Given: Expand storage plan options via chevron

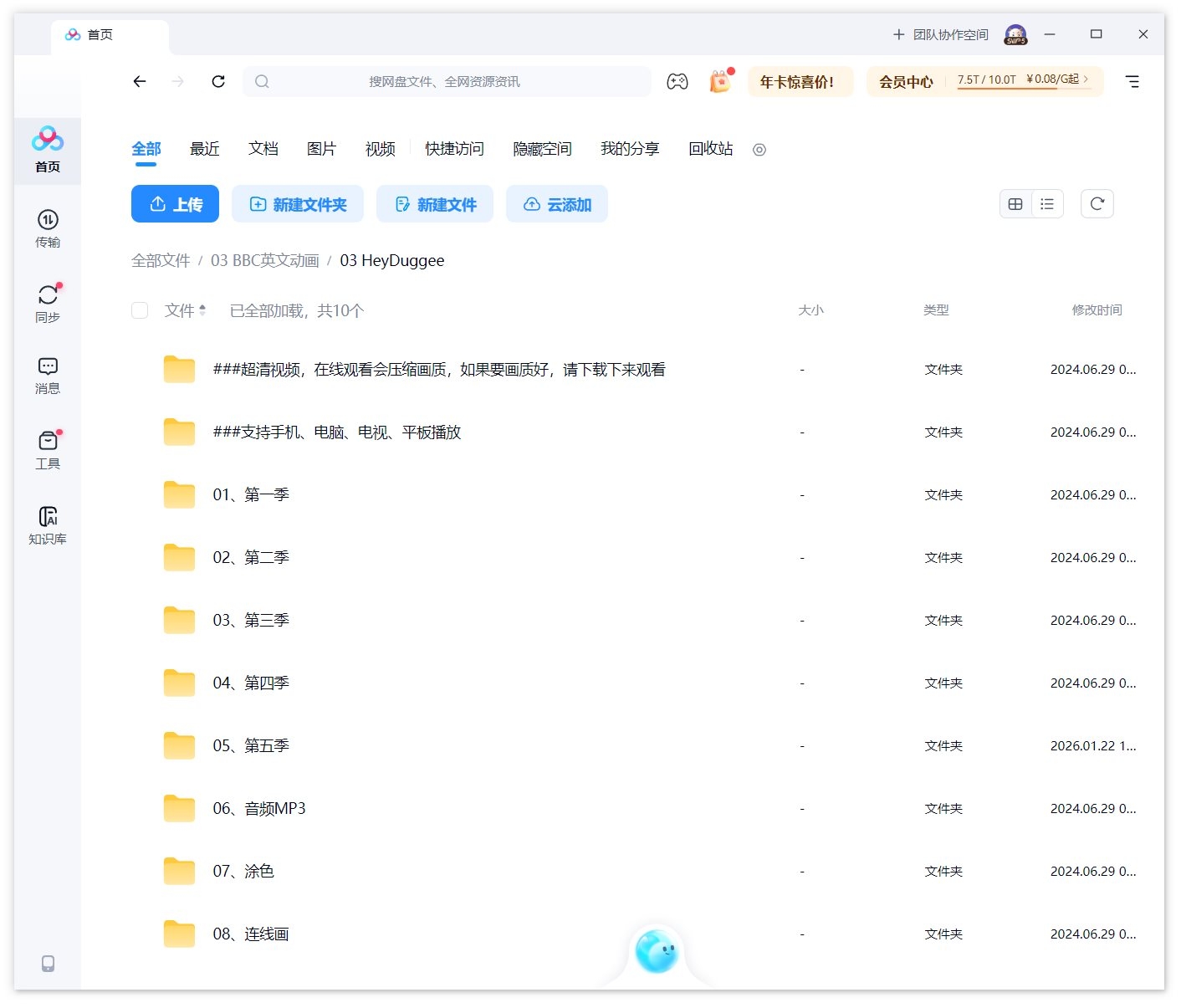Looking at the screenshot, I should pyautogui.click(x=1085, y=80).
